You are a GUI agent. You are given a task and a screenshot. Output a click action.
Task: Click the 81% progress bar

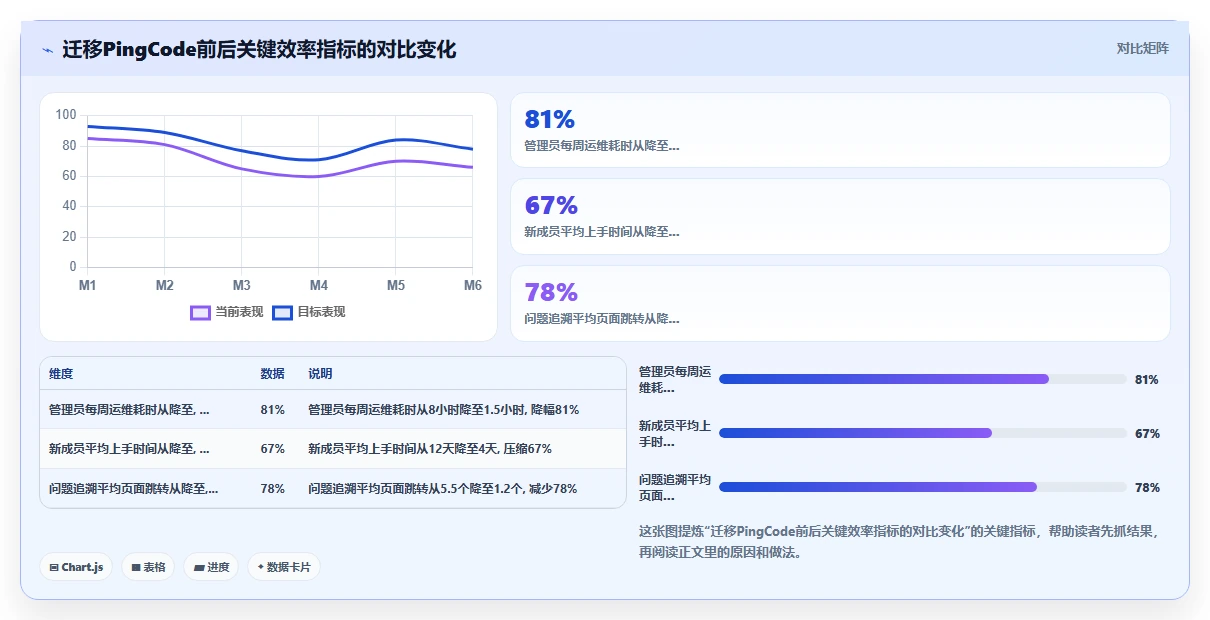click(x=923, y=379)
